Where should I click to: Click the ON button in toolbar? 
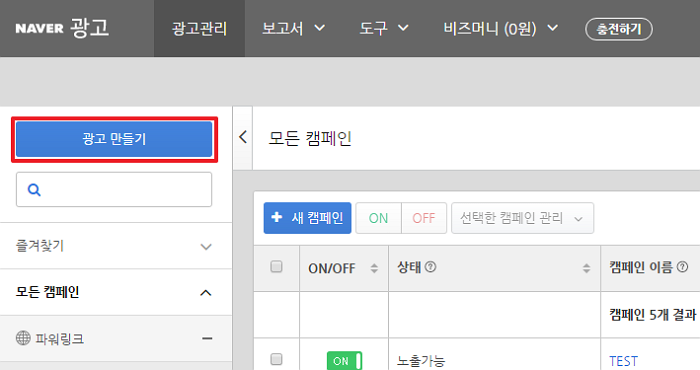379,218
